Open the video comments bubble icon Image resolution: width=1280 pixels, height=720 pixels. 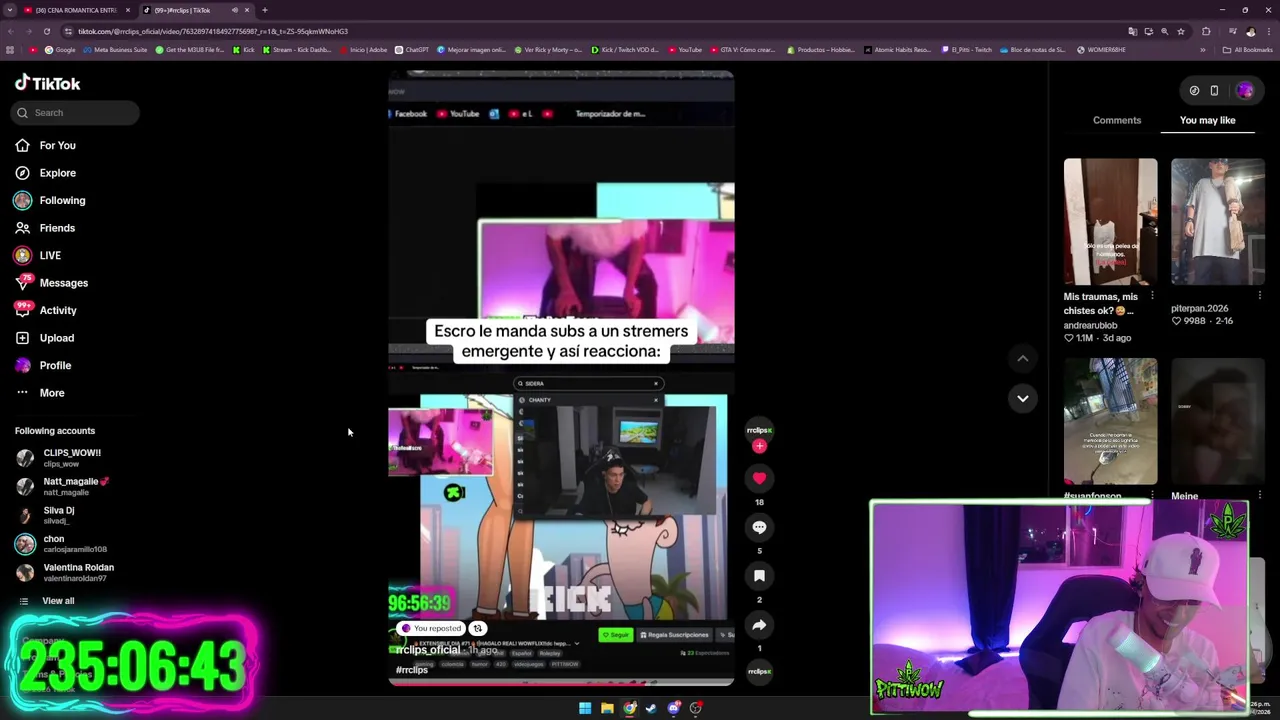pyautogui.click(x=759, y=527)
